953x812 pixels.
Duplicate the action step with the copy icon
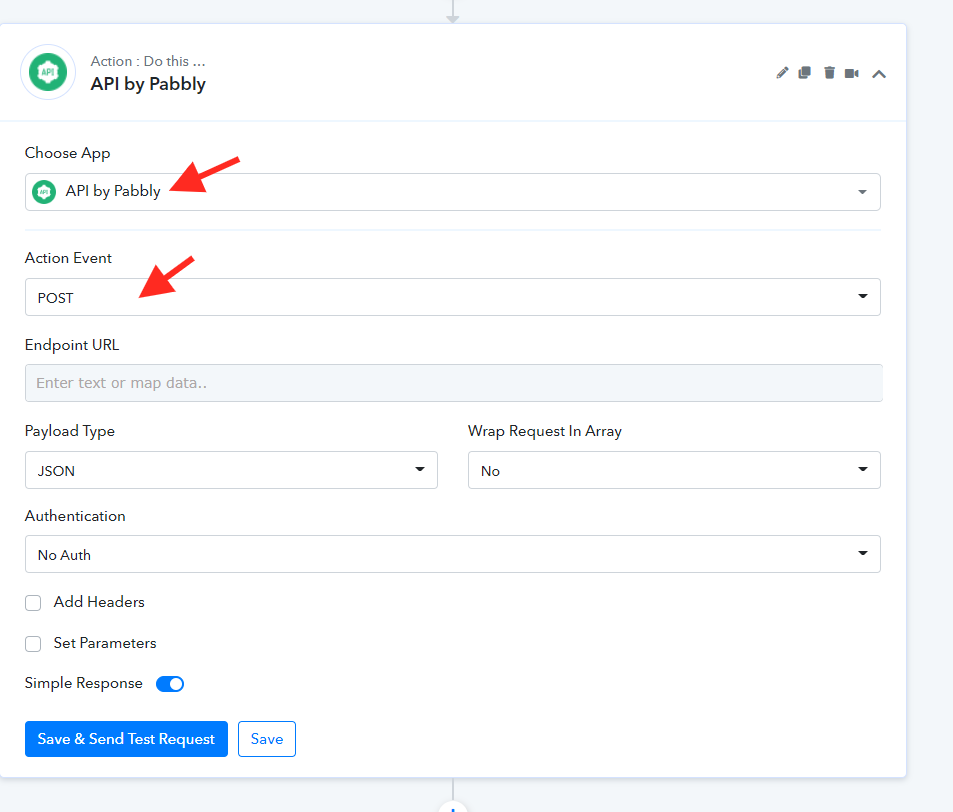pos(805,73)
